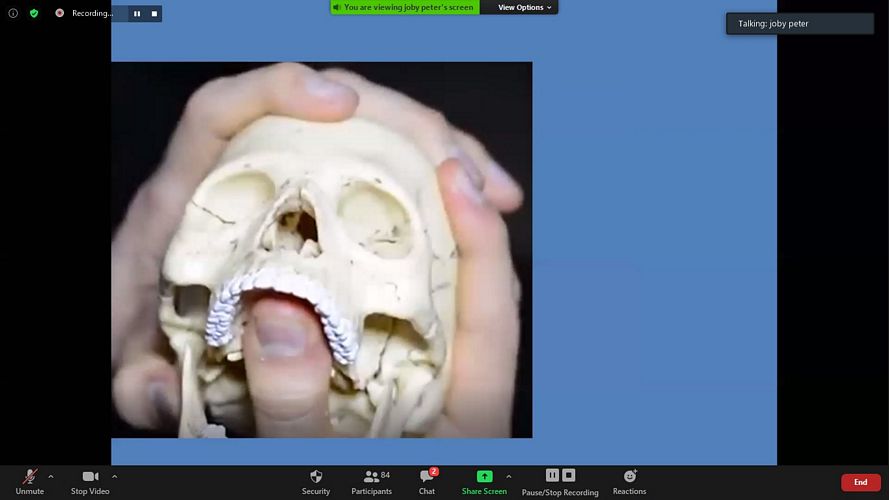The width and height of the screenshot is (889, 500).
Task: Open the Reactions menu
Action: [629, 482]
